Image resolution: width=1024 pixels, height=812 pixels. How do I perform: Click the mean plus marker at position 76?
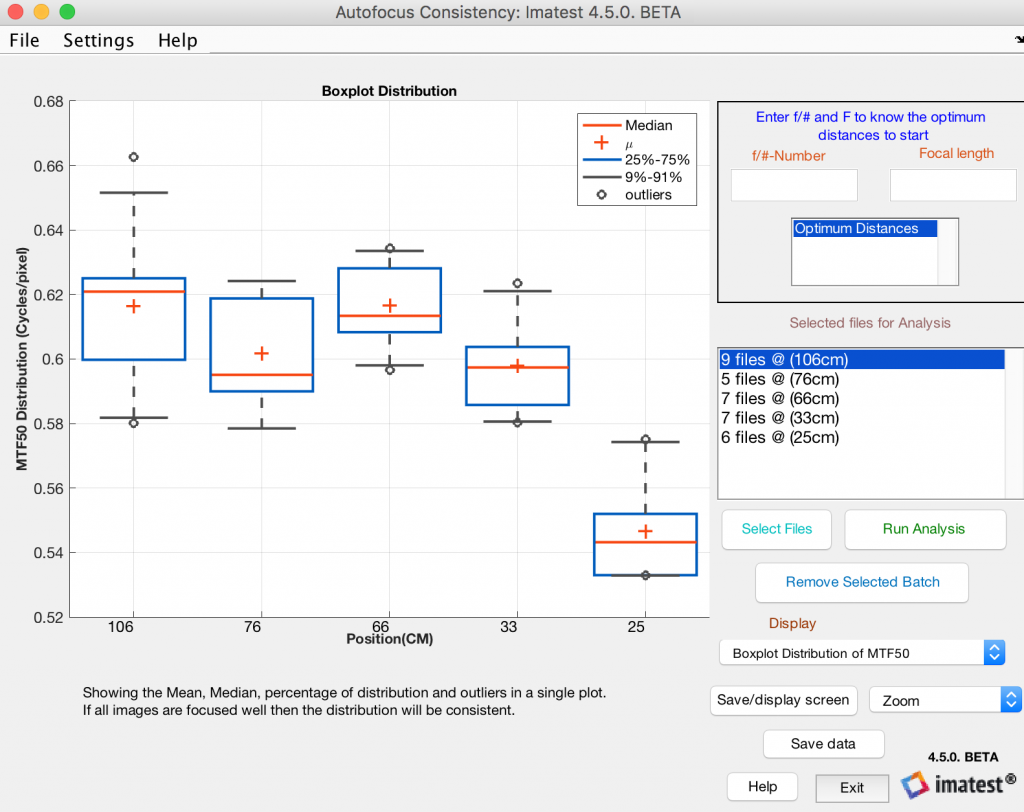[261, 353]
